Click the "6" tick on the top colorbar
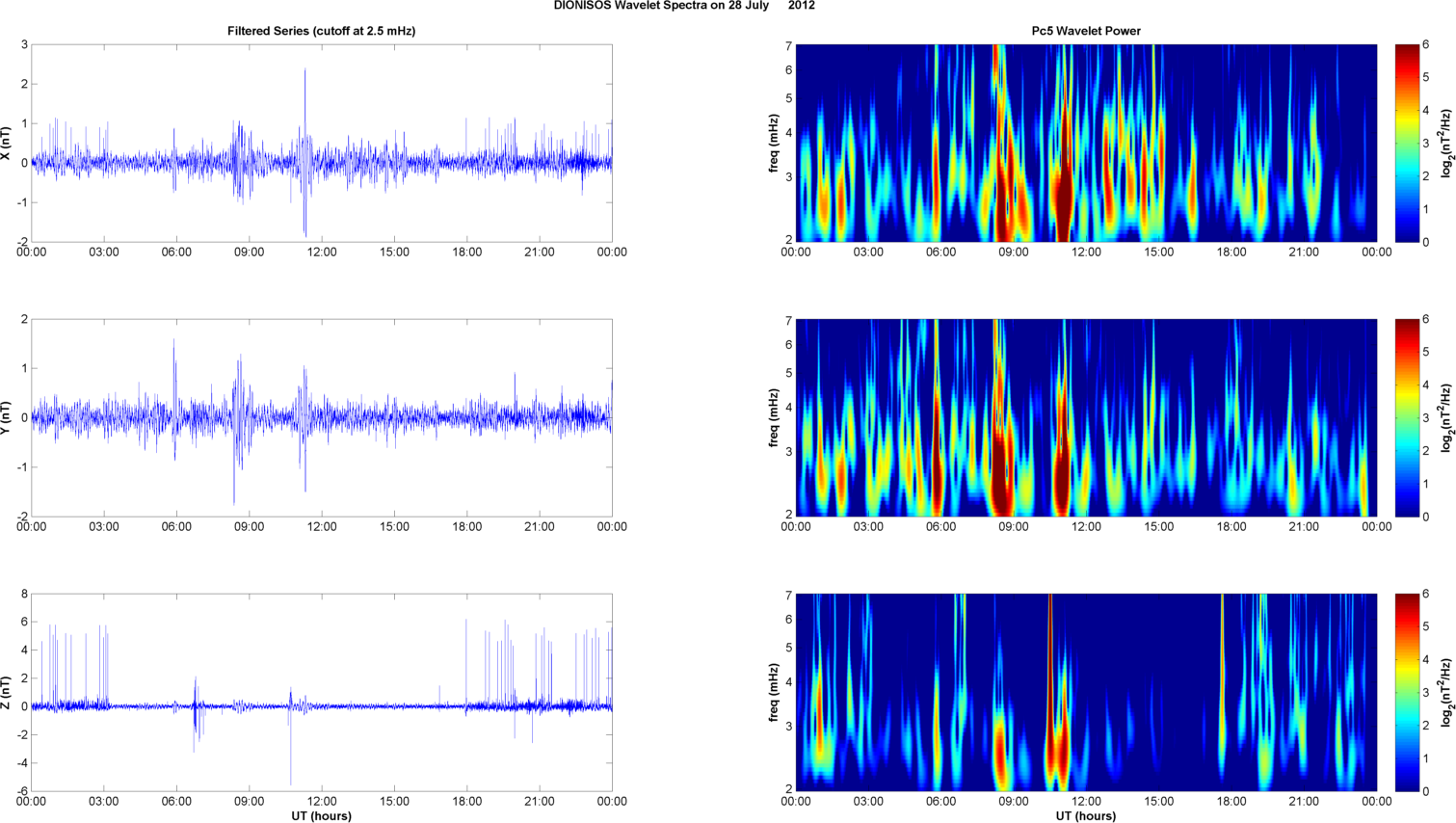Image resolution: width=1456 pixels, height=823 pixels. coord(1426,45)
